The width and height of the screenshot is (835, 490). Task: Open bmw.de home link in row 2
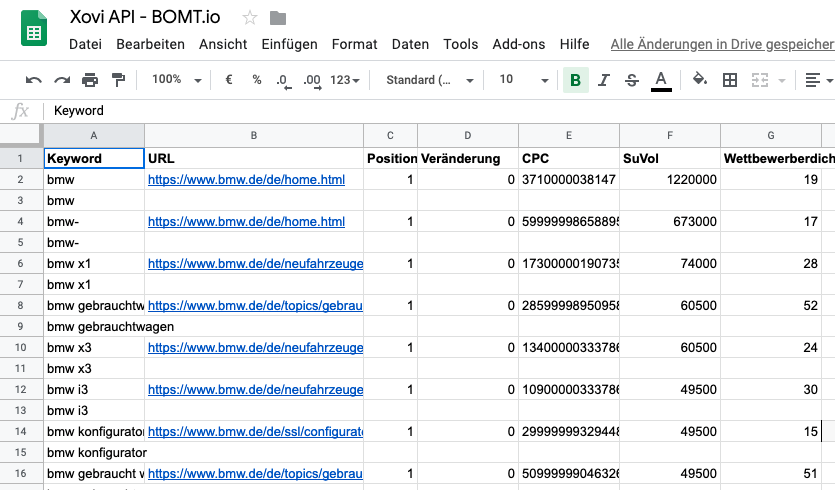point(246,180)
